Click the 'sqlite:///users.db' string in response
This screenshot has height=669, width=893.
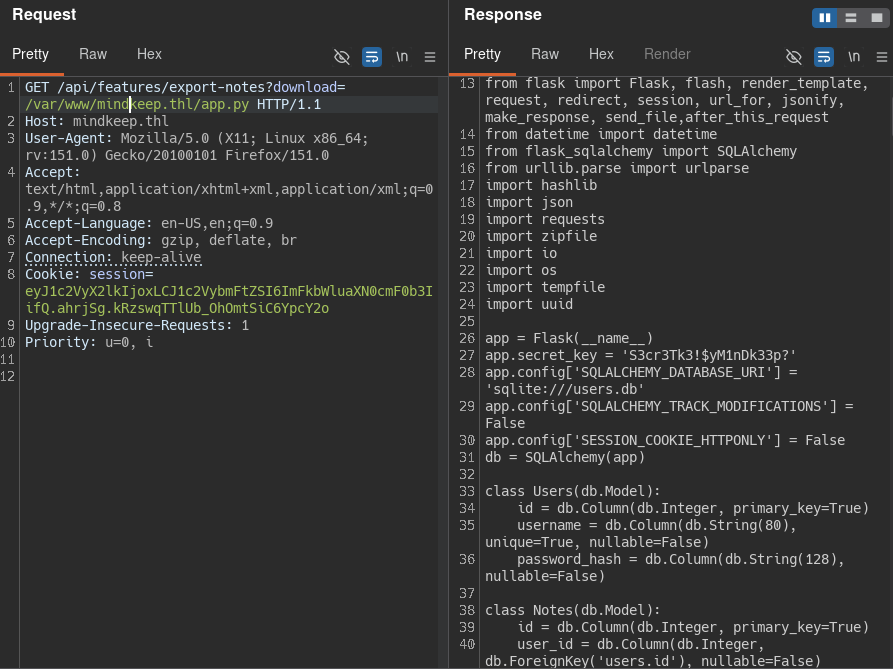(x=565, y=389)
